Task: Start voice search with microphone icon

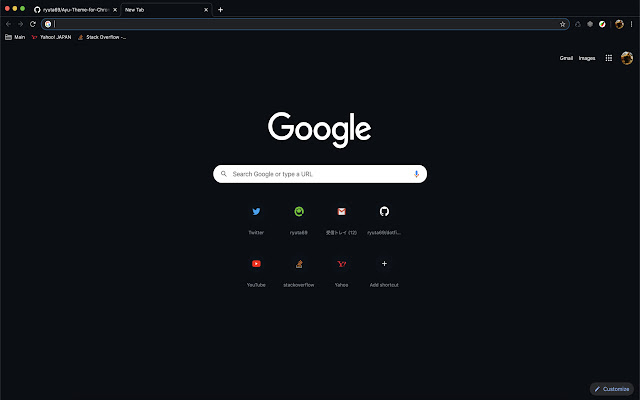Action: (x=416, y=174)
